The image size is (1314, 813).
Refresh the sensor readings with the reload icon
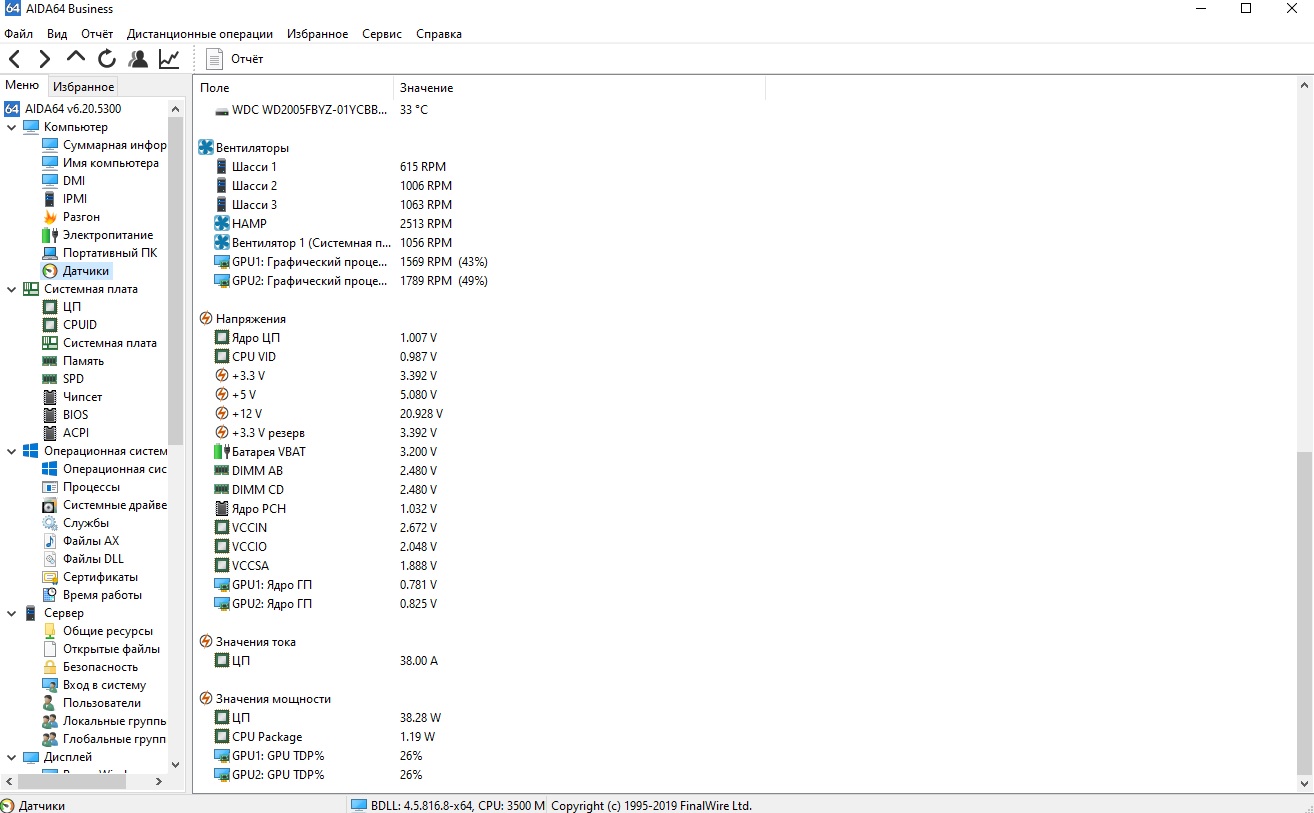pos(107,59)
